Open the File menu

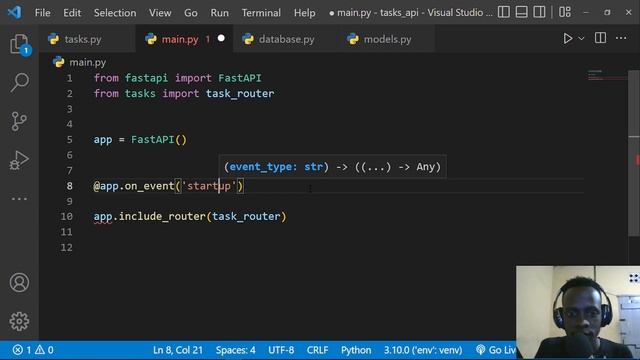42,13
